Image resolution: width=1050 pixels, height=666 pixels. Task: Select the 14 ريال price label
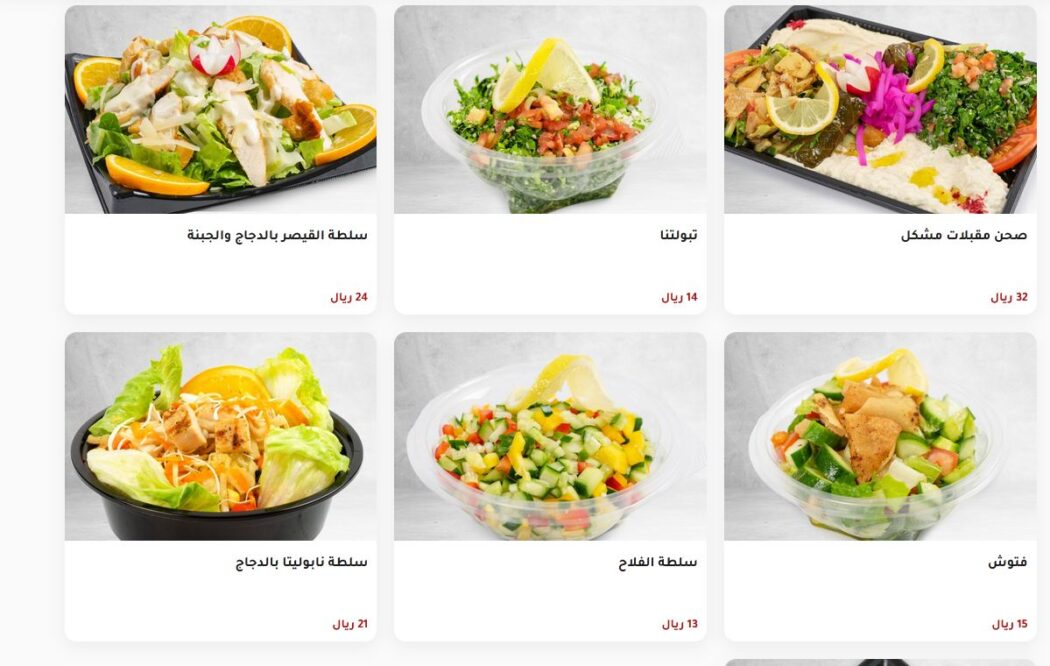(x=679, y=297)
